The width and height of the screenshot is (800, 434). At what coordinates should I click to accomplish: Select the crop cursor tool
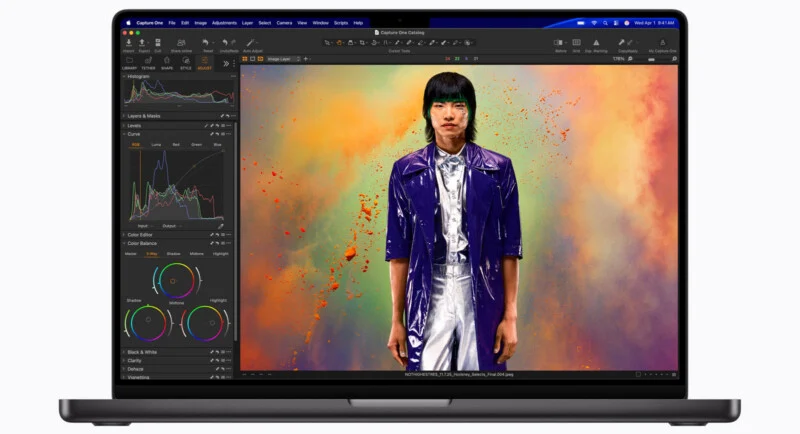pos(362,43)
